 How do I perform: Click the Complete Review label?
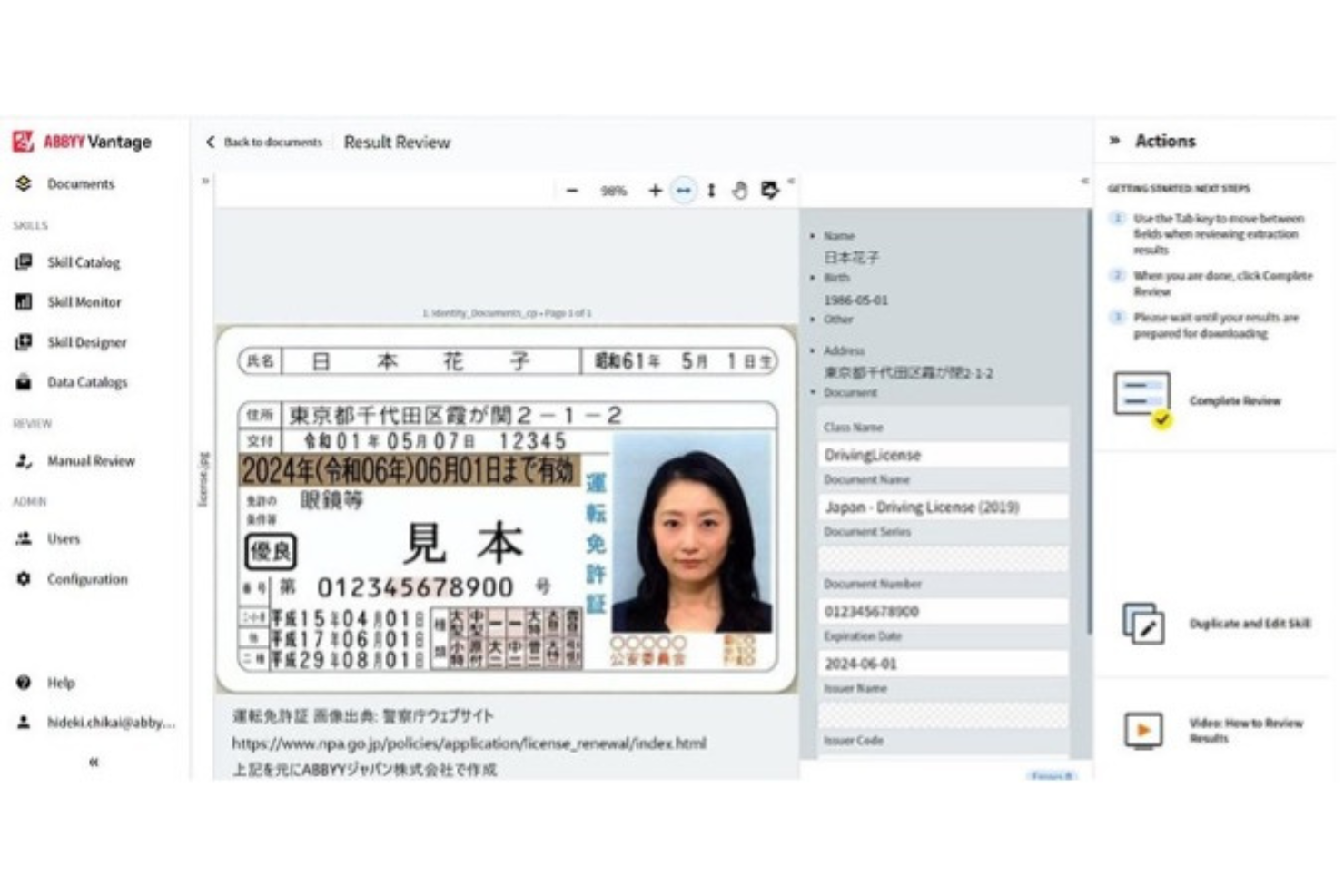click(x=1235, y=400)
